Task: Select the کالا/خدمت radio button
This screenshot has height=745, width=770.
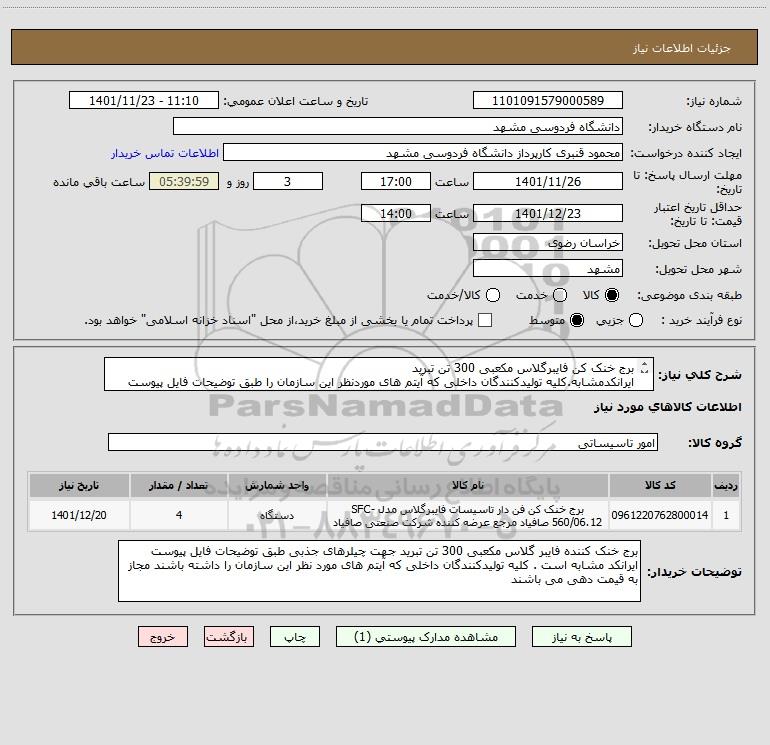Action: (493, 295)
